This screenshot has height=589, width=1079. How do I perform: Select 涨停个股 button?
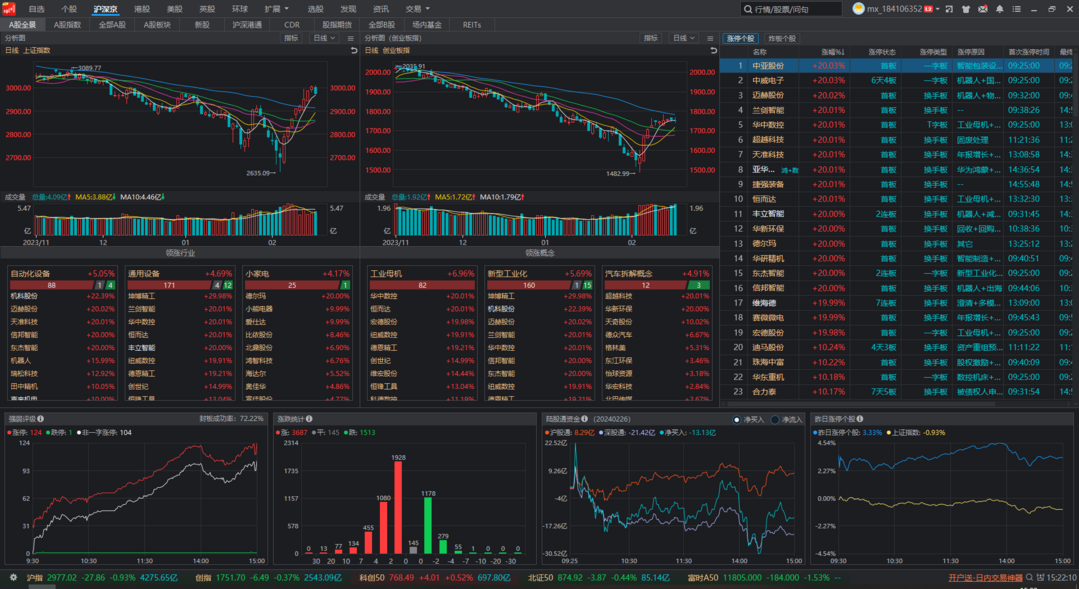coord(740,39)
